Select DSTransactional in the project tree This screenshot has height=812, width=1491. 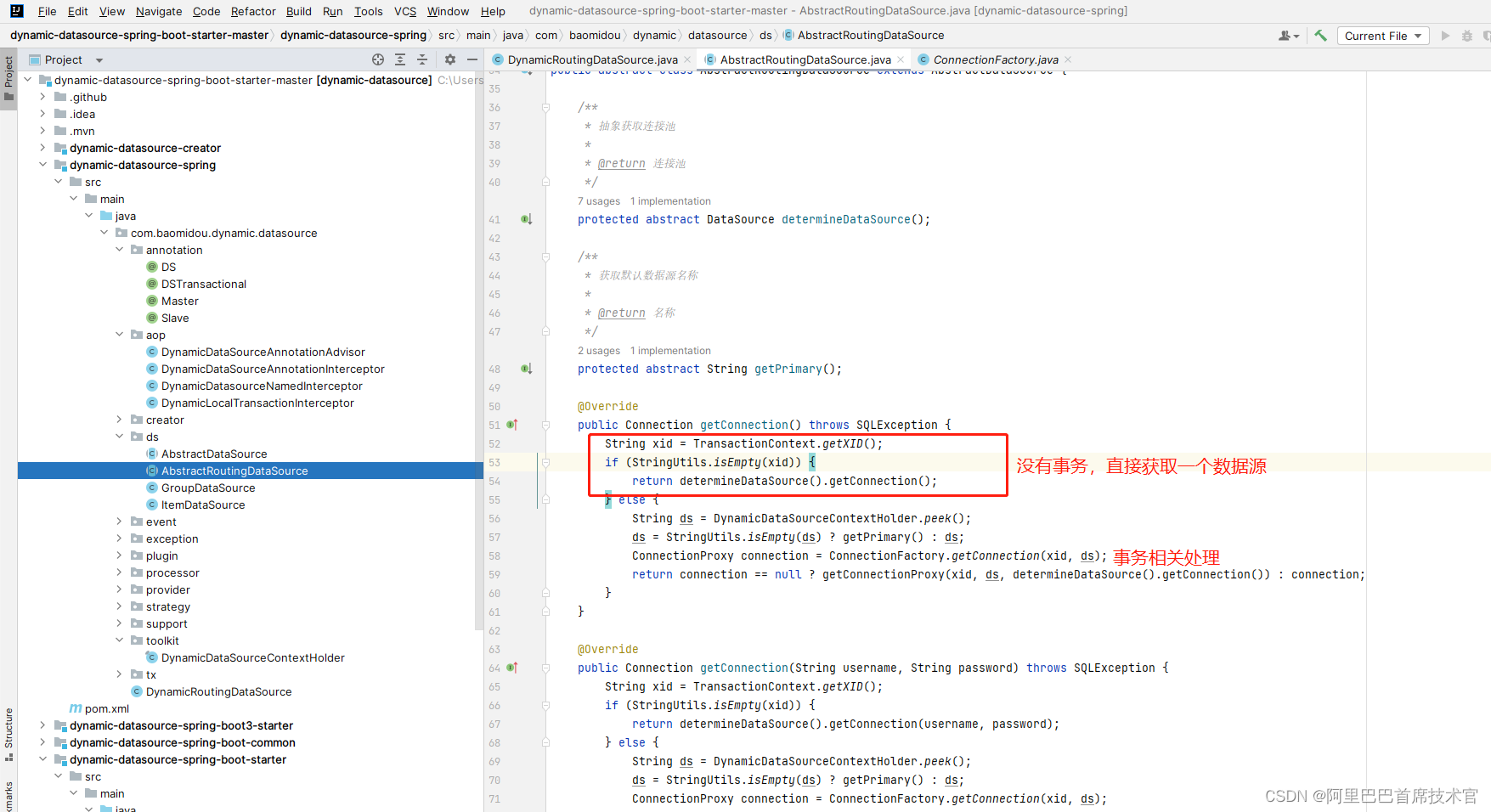[204, 284]
